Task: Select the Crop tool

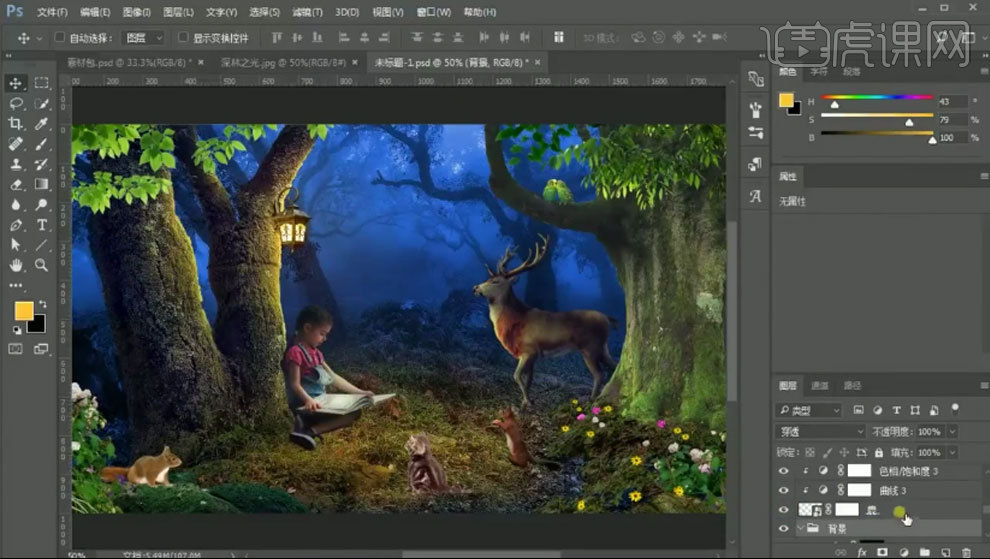Action: (16, 123)
